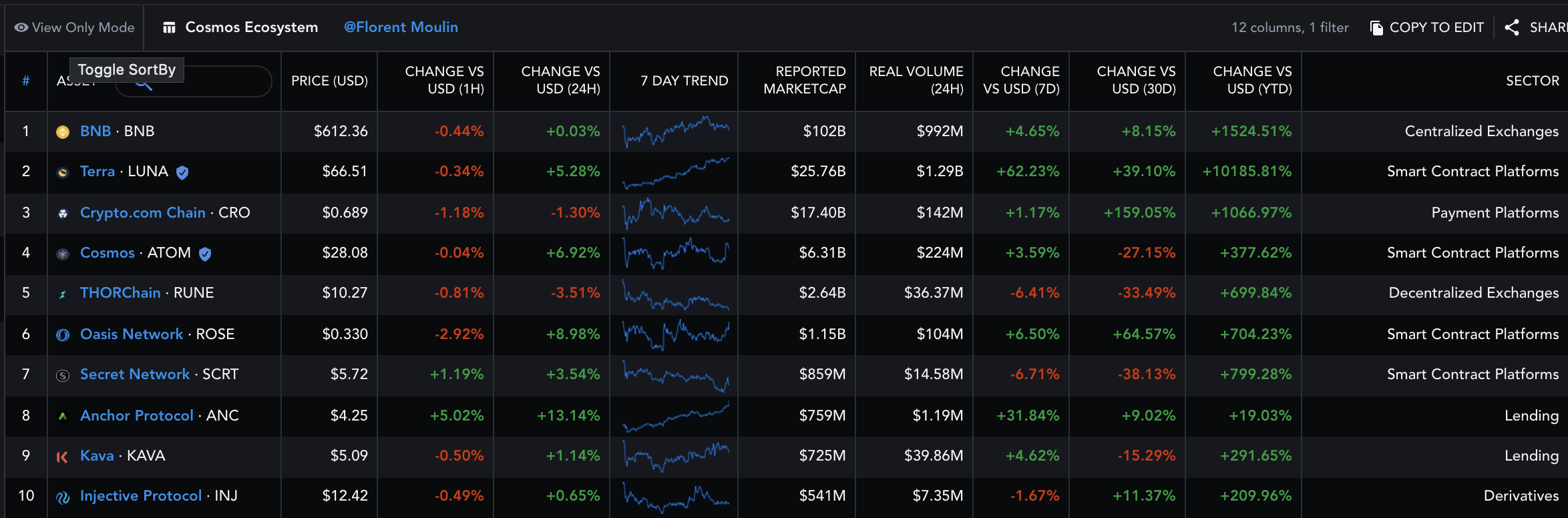Click the Decentralized Exchanges sector cell
Viewport: 1568px width, 518px height.
coord(1474,292)
